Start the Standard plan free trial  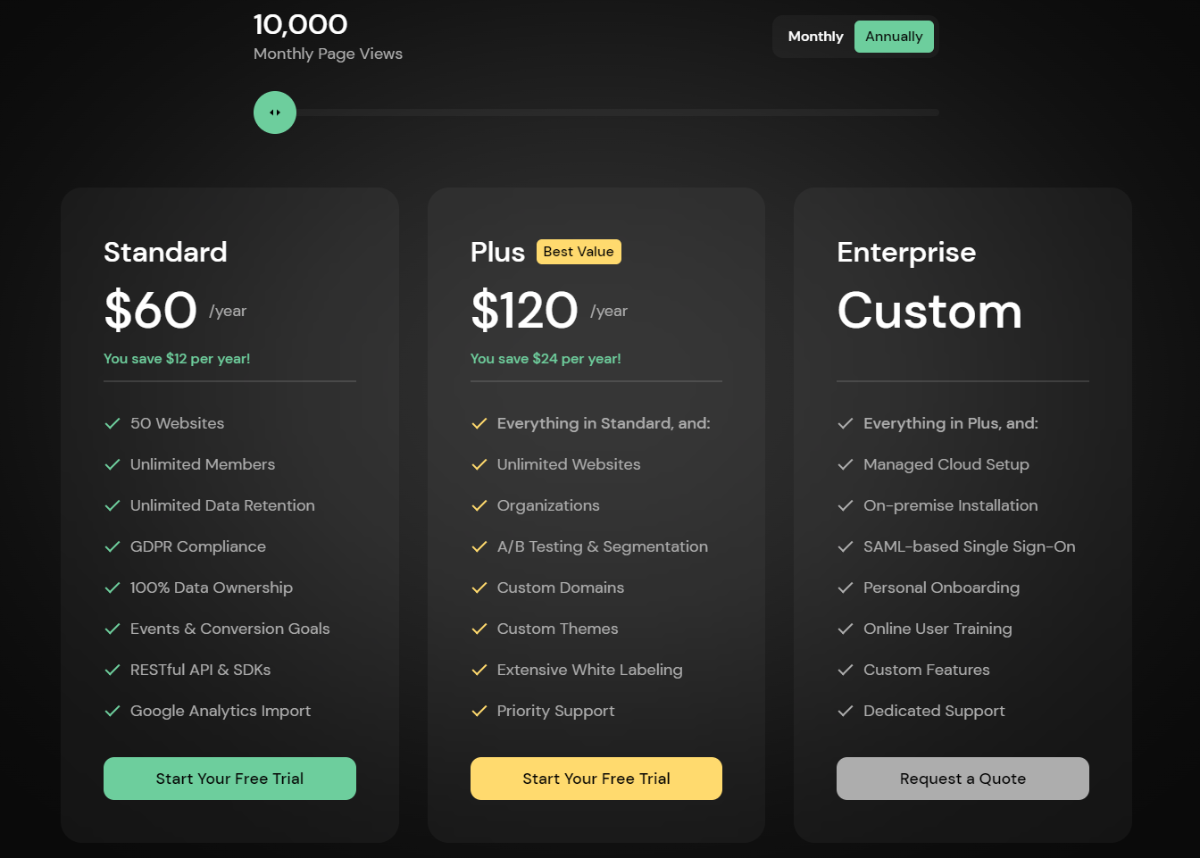pyautogui.click(x=230, y=778)
